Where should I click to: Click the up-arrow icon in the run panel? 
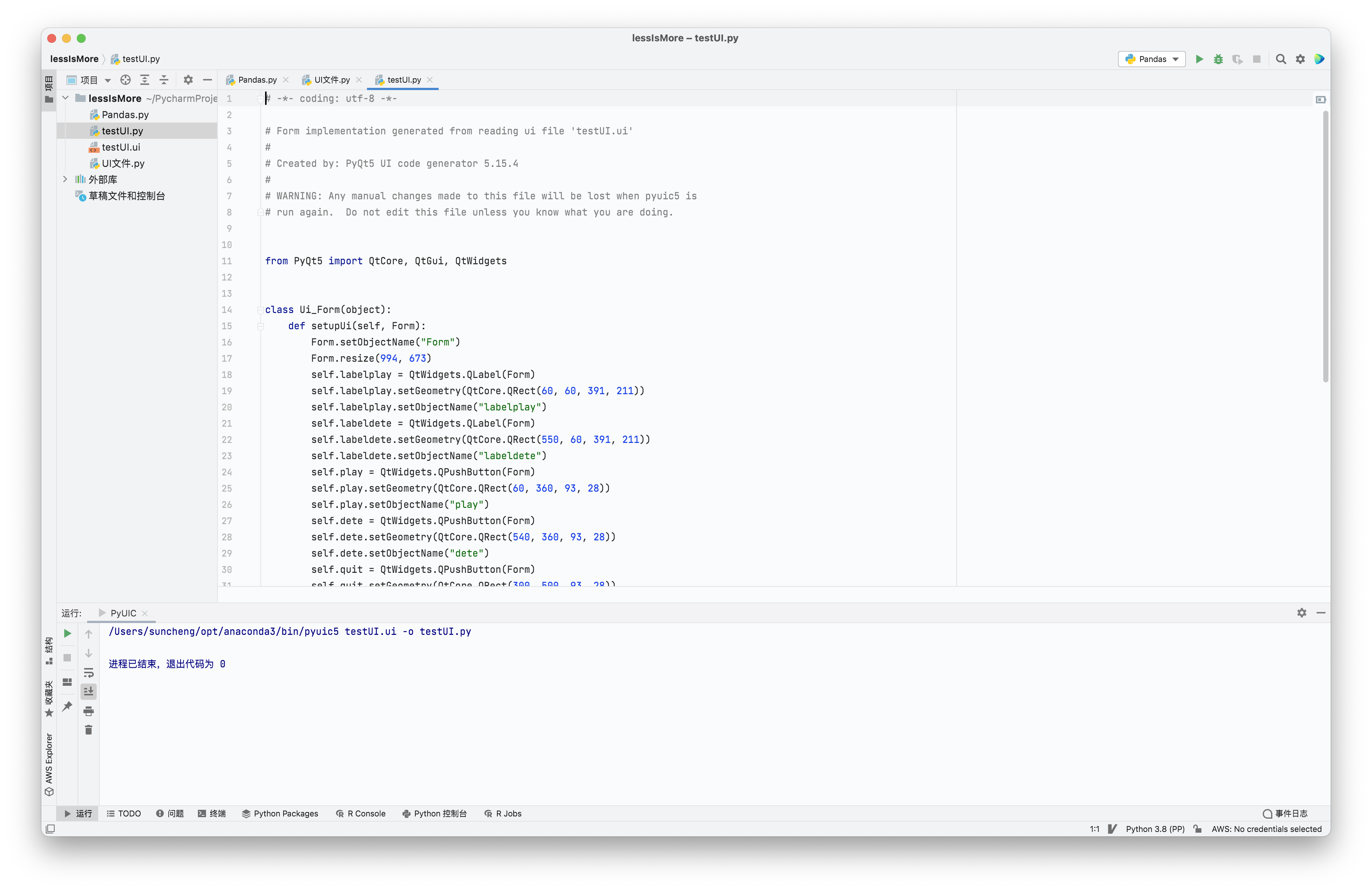click(88, 633)
